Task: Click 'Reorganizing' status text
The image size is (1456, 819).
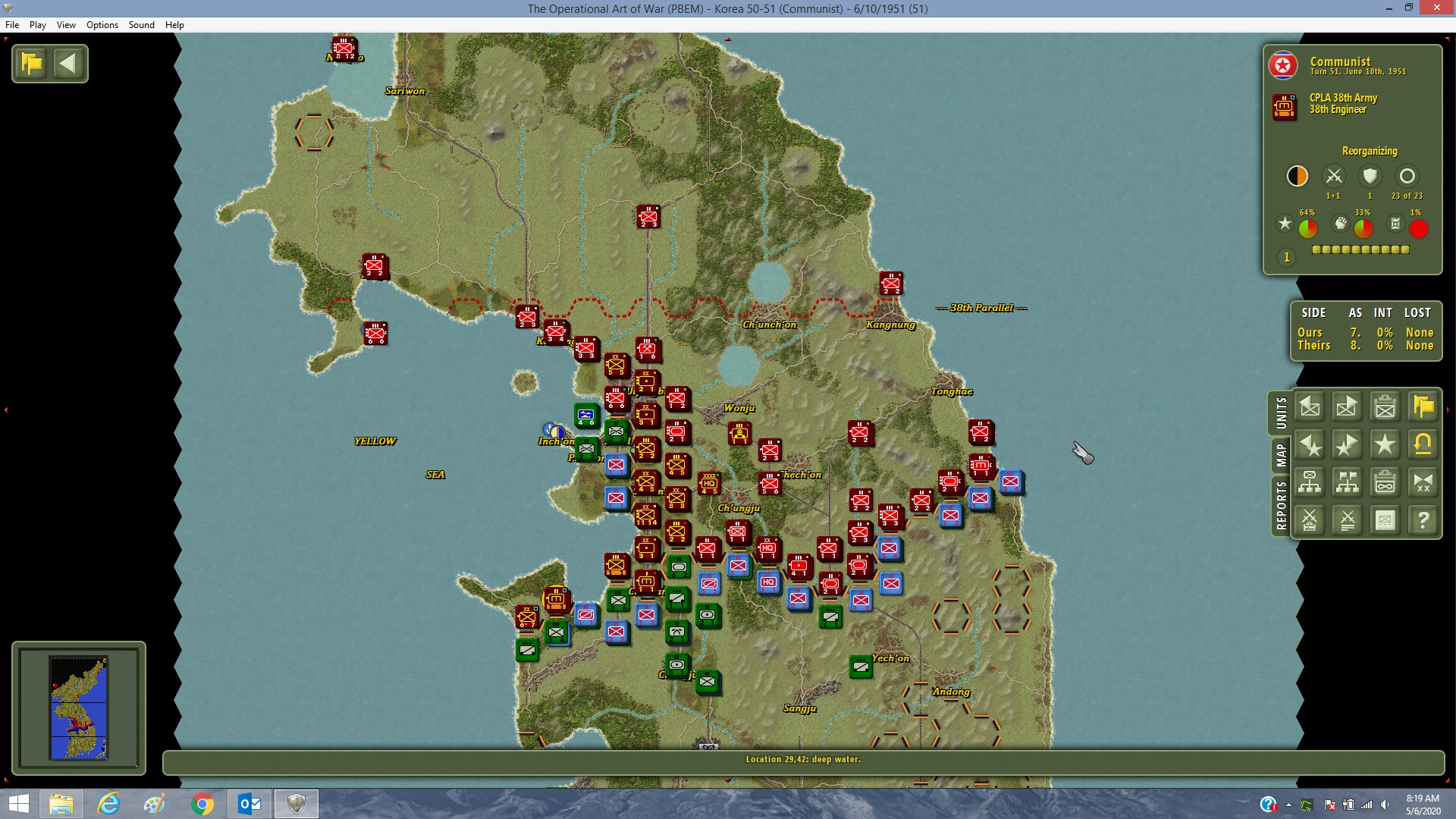Action: click(1370, 151)
